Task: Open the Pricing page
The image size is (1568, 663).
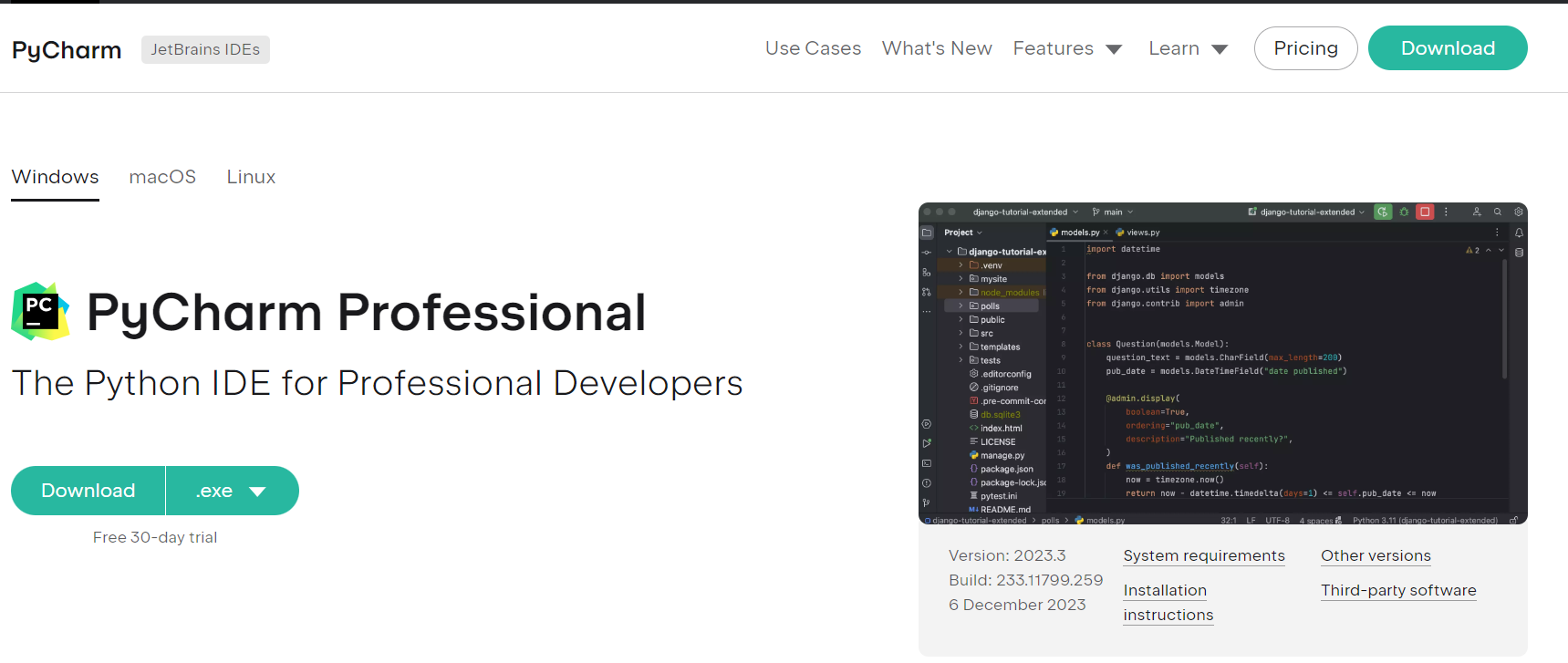Action: (1305, 48)
